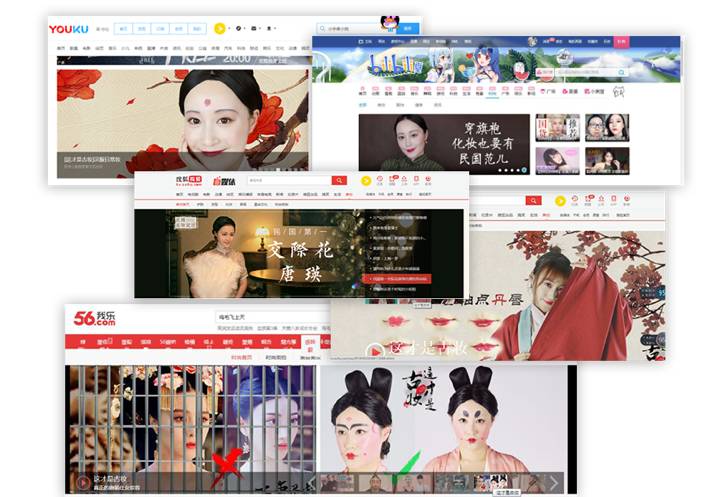Open the 广场 link in bilibili navigation

548,91
